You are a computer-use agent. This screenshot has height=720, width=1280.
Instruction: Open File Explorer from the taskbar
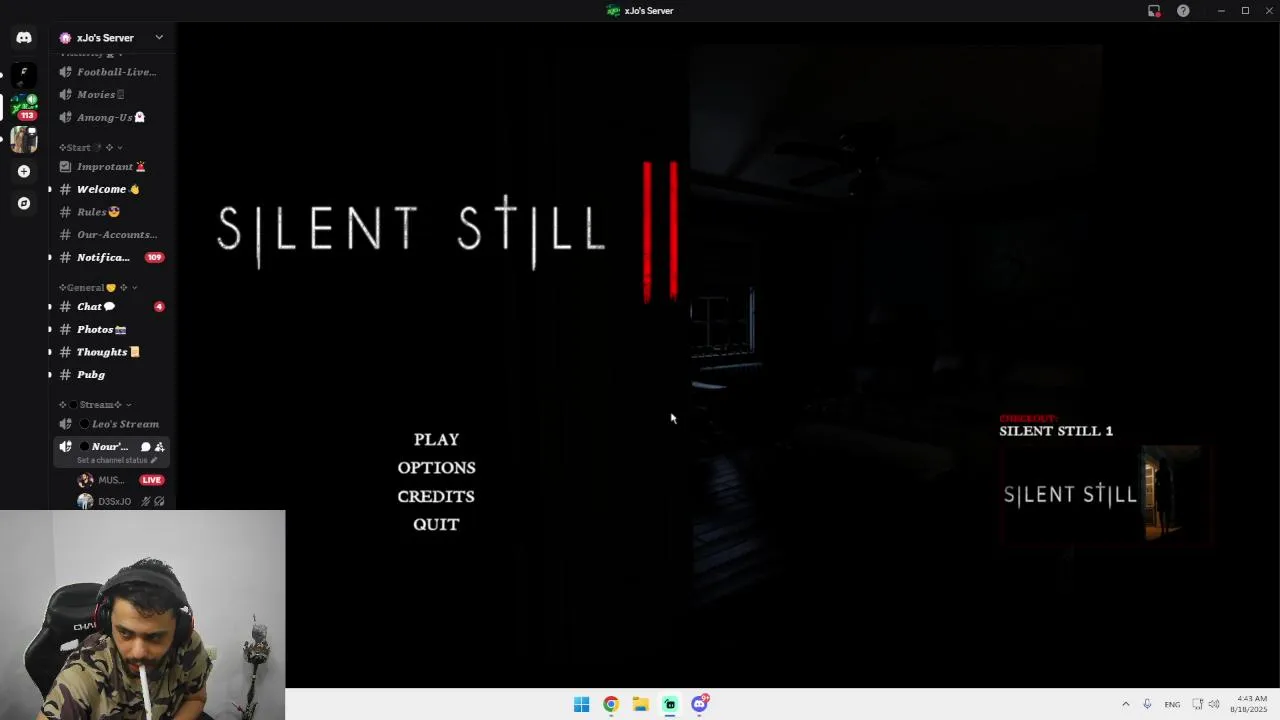[640, 704]
